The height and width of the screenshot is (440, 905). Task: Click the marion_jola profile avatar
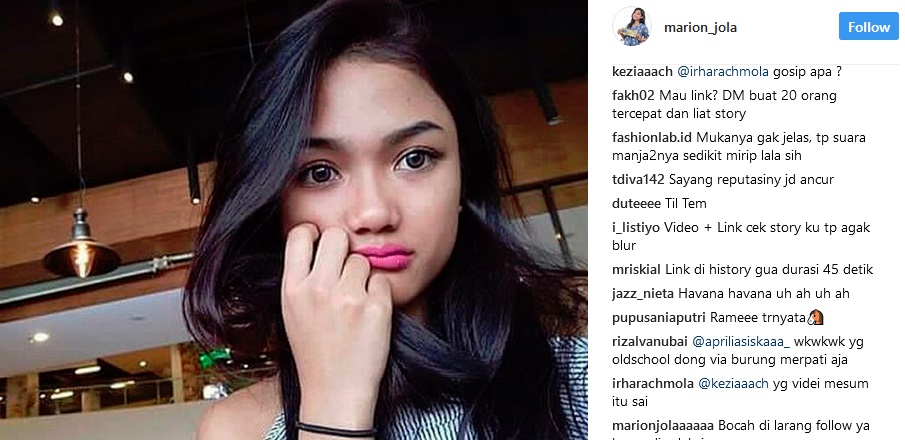[631, 27]
